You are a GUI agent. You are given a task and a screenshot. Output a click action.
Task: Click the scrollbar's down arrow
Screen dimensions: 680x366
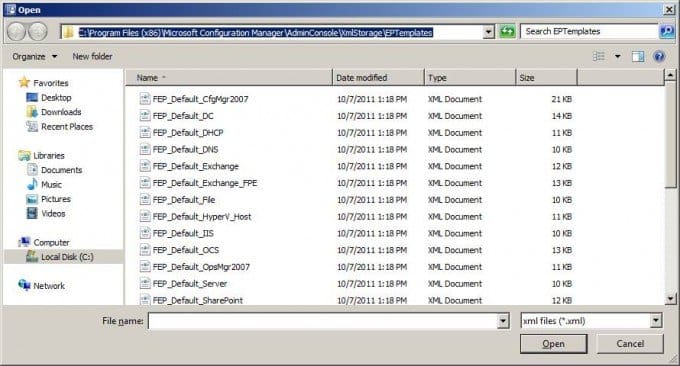click(670, 298)
